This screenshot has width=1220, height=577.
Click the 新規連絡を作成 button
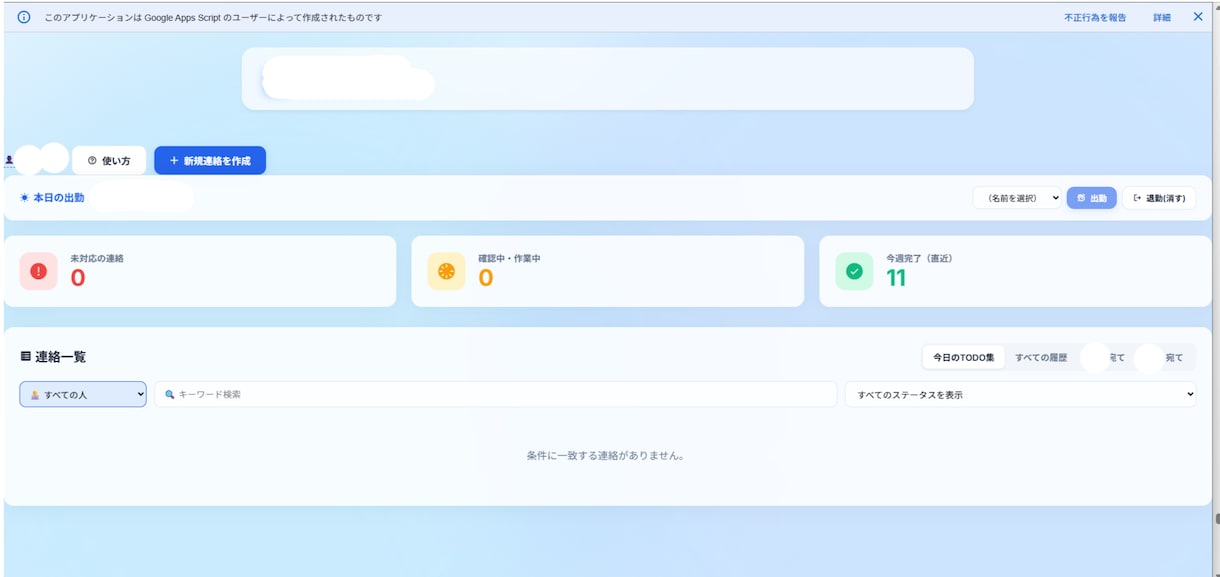coord(210,160)
